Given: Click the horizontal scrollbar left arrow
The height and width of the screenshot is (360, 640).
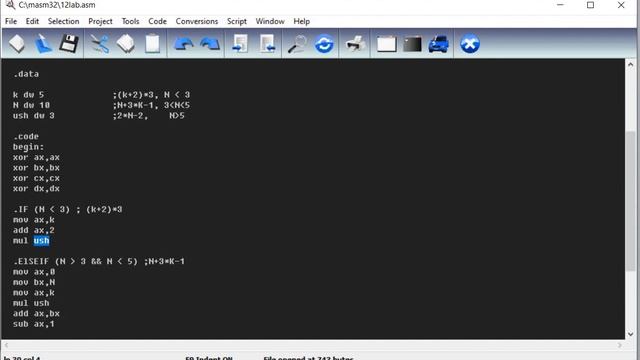Looking at the screenshot, I should [6, 345].
